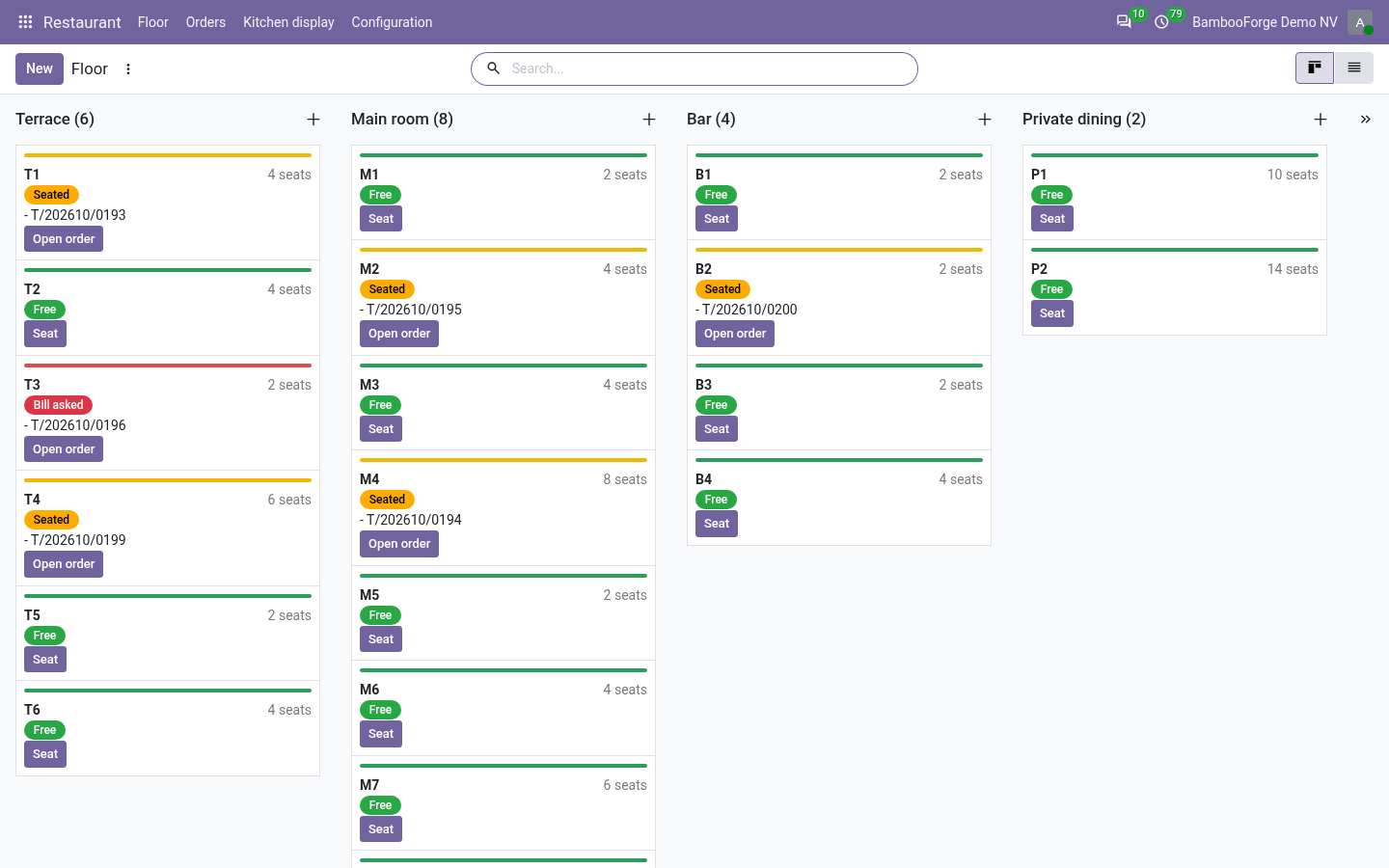Seat guests at table M7
1389x868 pixels.
[x=381, y=829]
